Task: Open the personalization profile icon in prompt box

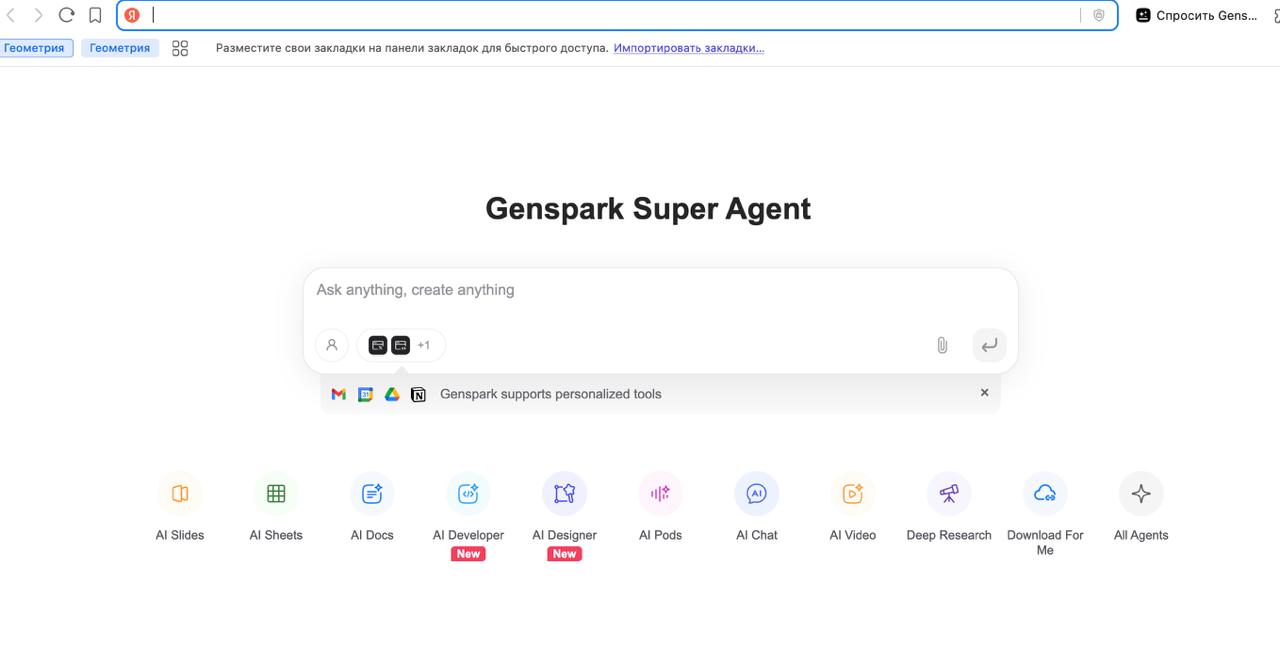Action: pos(332,345)
